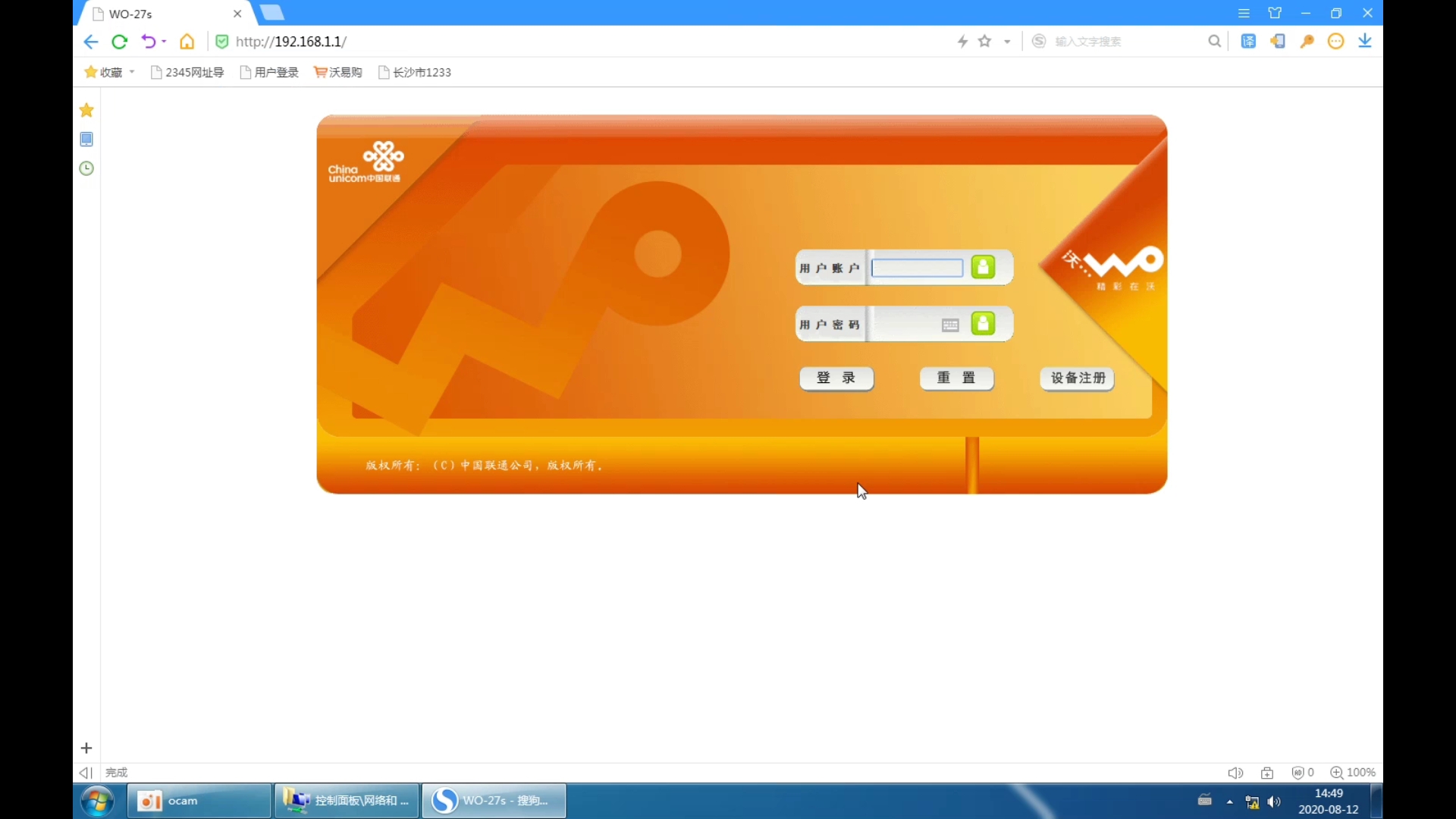Screen dimensions: 1456x819
Task: Open the 长沙市1233 bookmark
Action: [415, 72]
